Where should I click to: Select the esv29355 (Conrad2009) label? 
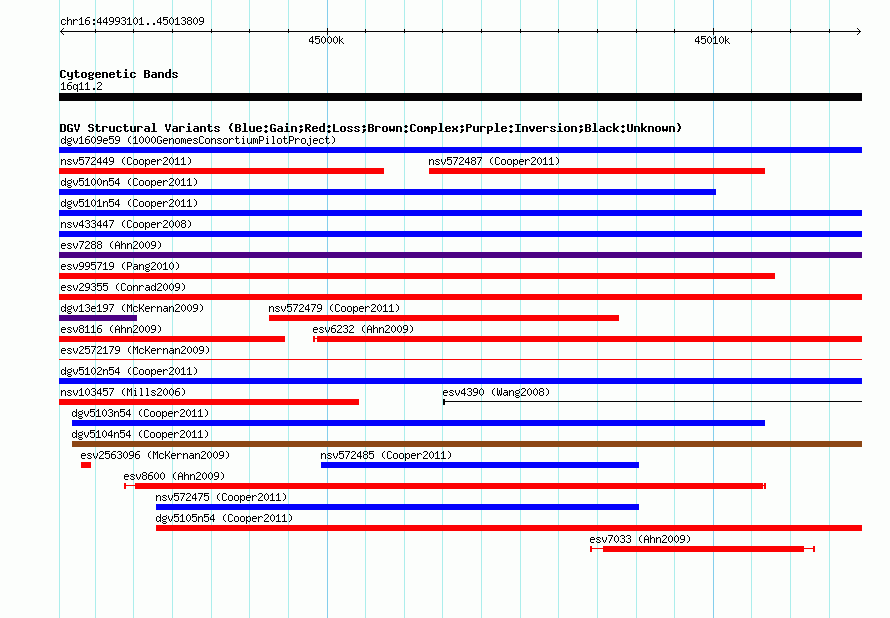pyautogui.click(x=123, y=287)
